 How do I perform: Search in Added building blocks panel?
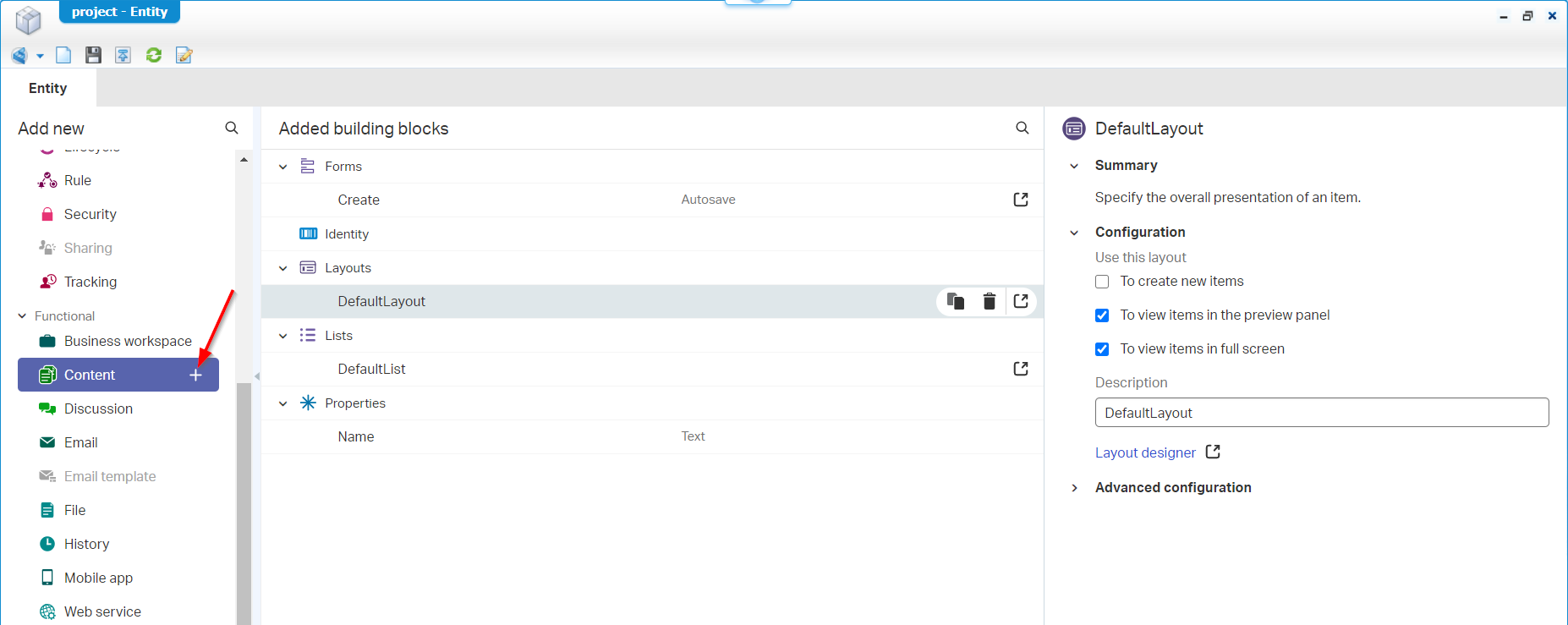pos(1022,128)
